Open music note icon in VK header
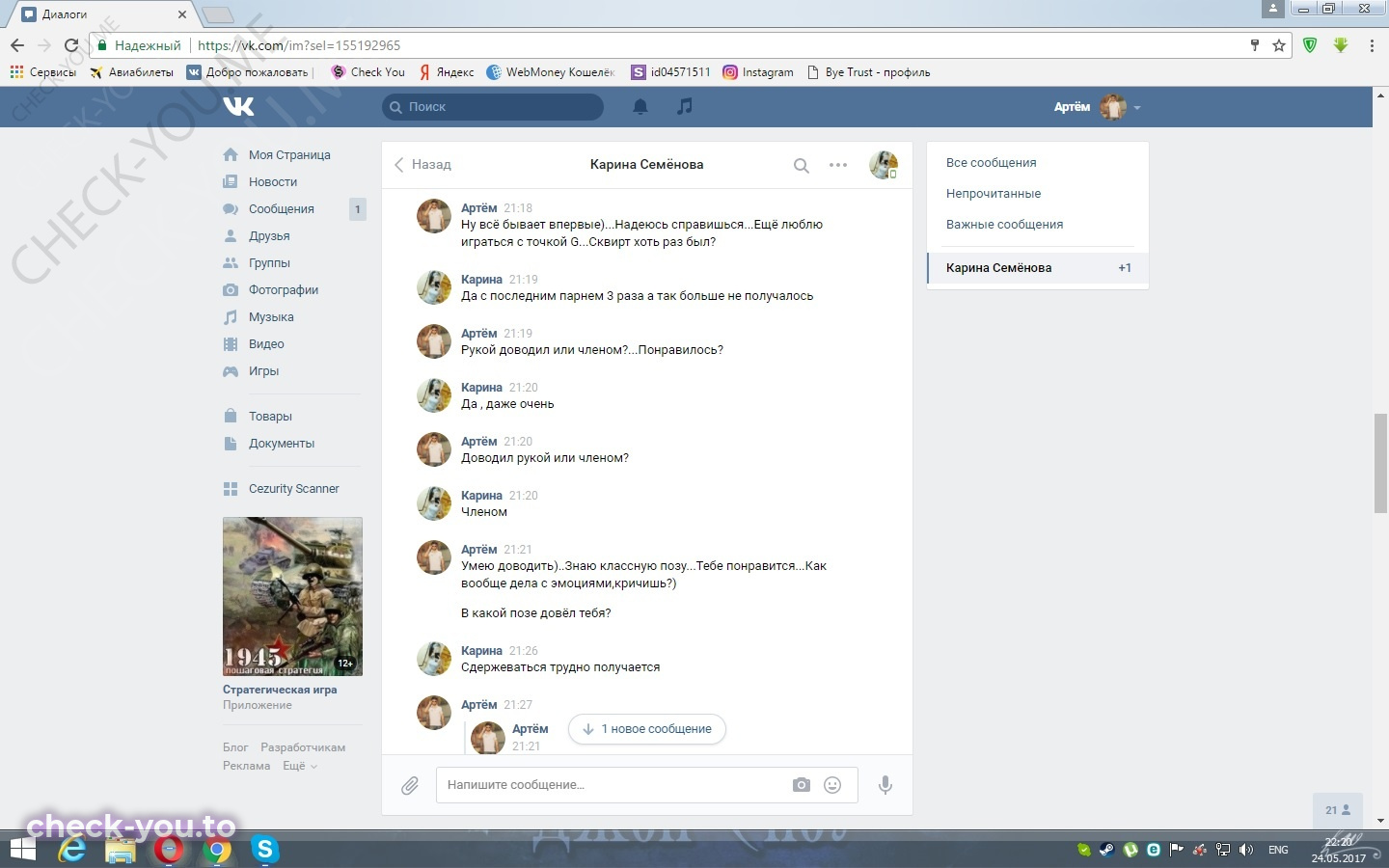Image resolution: width=1389 pixels, height=868 pixels. pyautogui.click(x=685, y=106)
